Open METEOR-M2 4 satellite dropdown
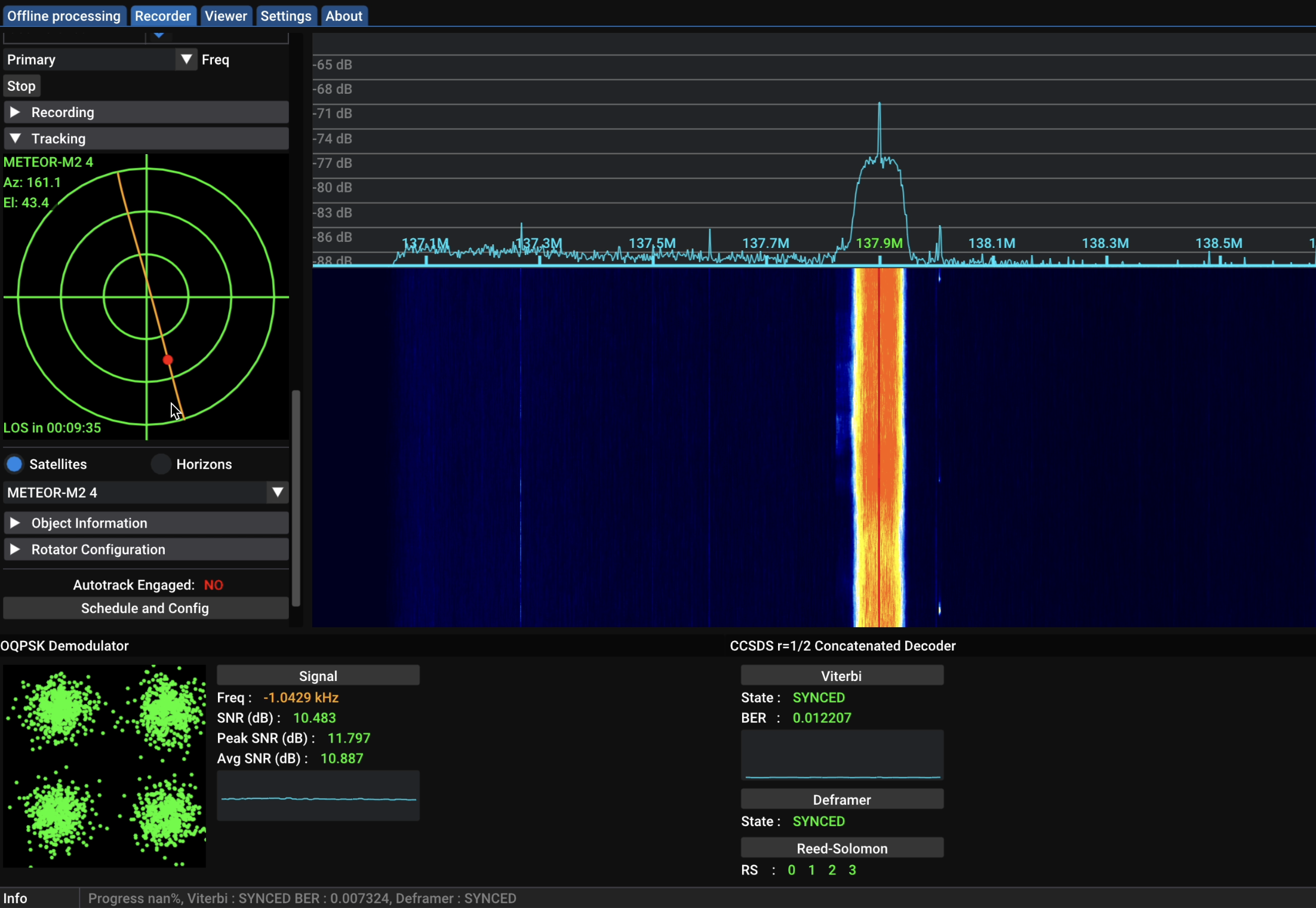The height and width of the screenshot is (908, 1316). pos(277,492)
